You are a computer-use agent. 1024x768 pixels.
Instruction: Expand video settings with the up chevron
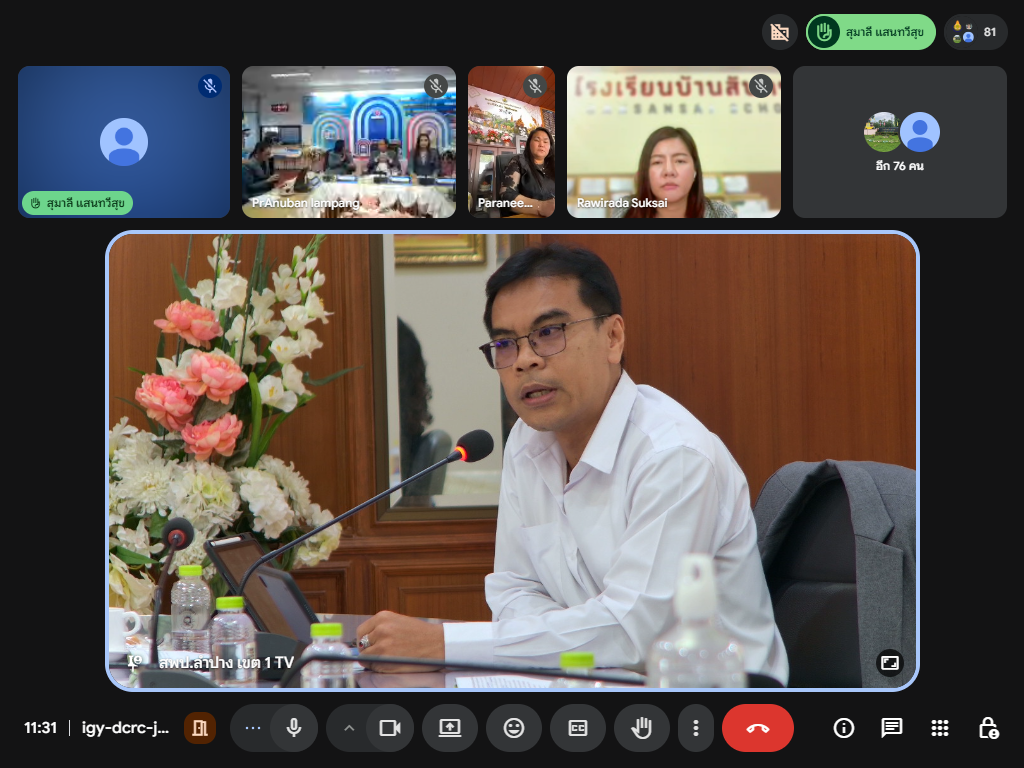pos(349,728)
